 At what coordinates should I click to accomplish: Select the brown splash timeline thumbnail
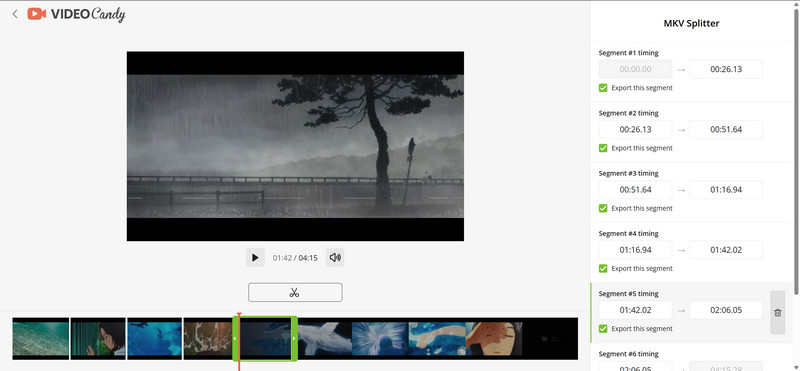point(208,339)
